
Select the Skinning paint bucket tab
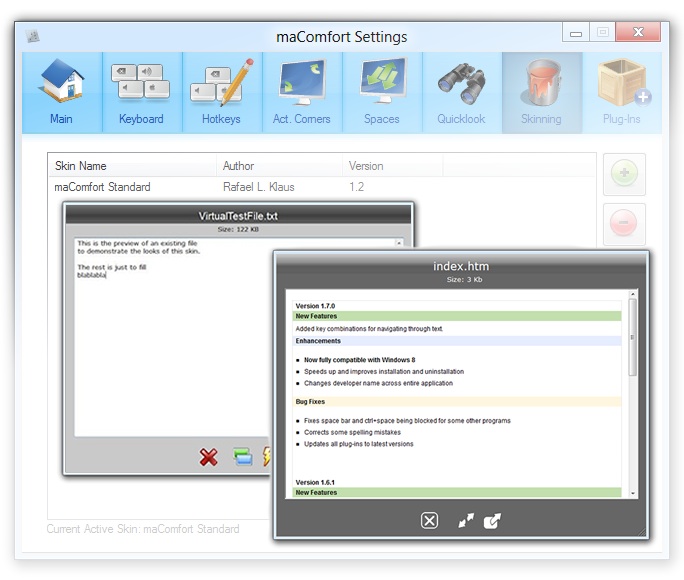coord(542,92)
